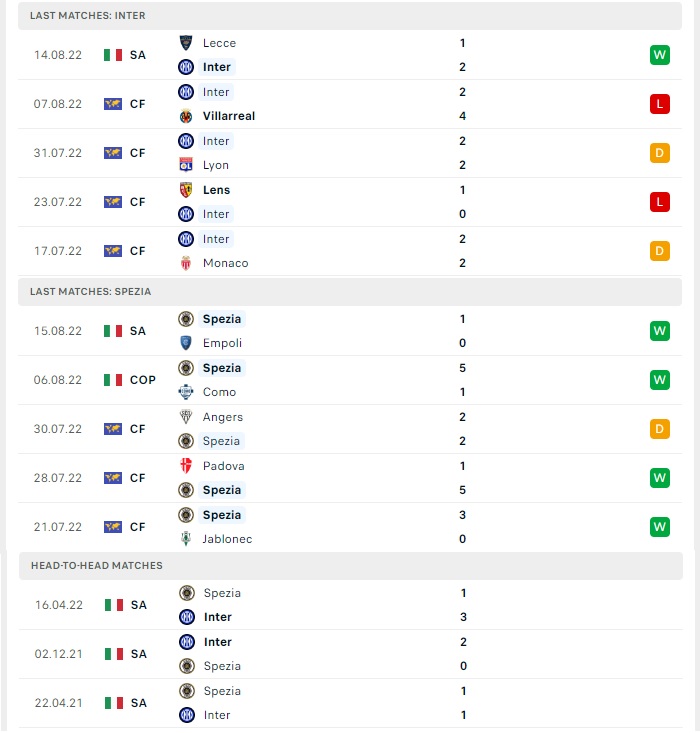Click the Padova club shield icon
This screenshot has width=700, height=733.
186,466
